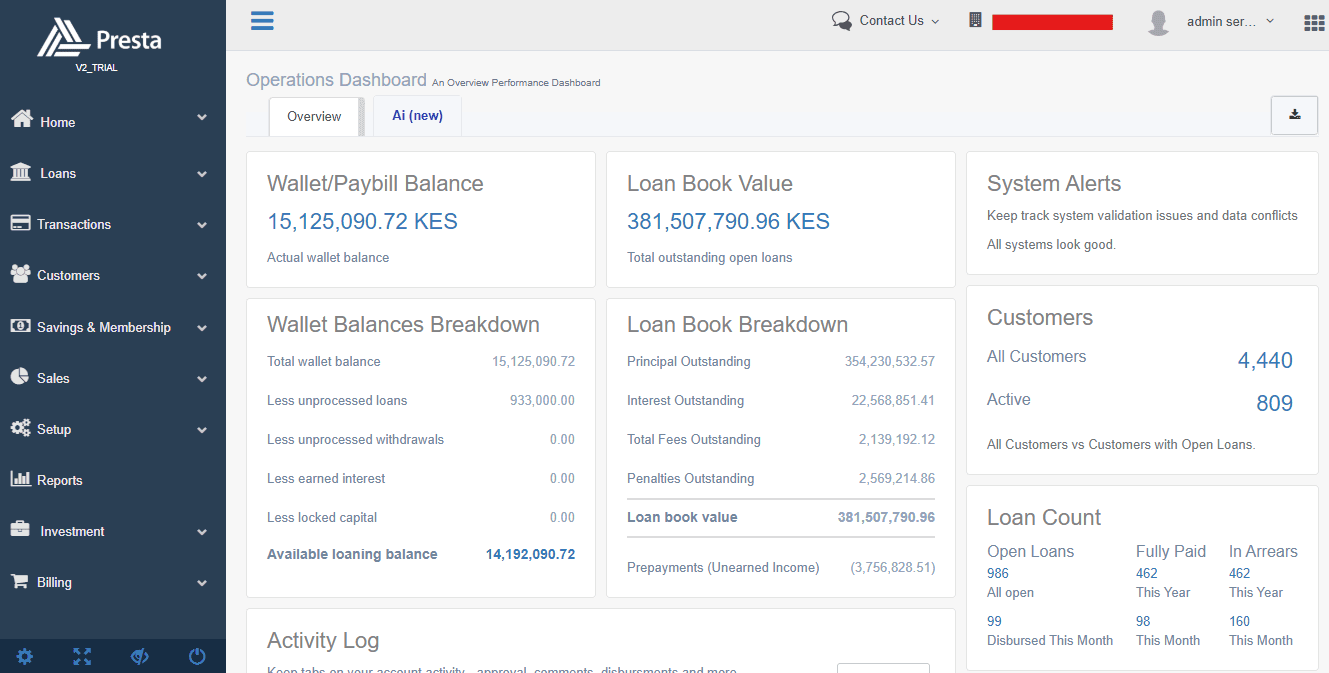Click the Contact Us chat icon
Viewport: 1329px width, 673px height.
pyautogui.click(x=842, y=21)
